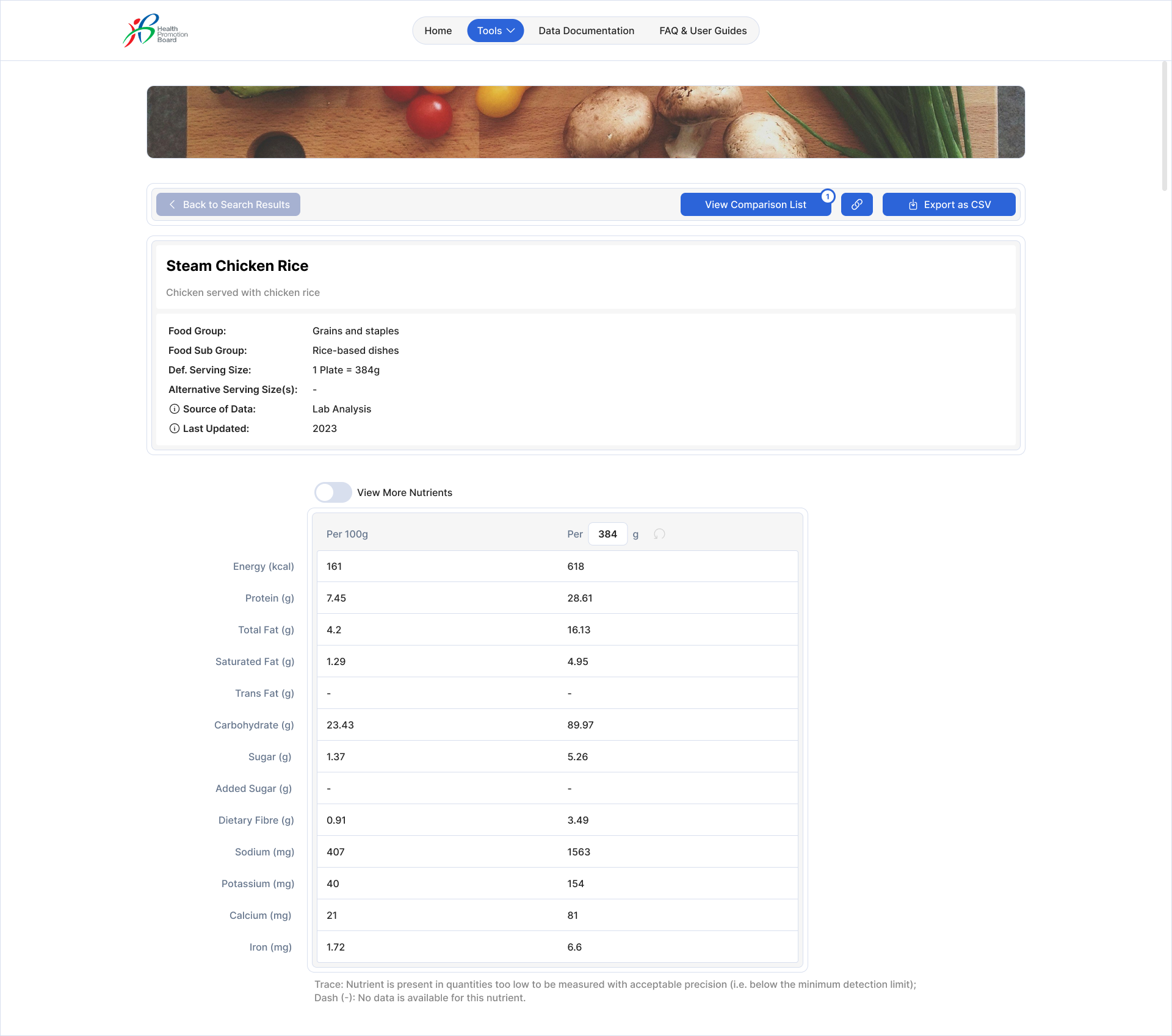Click the vegetables banner image
Viewport: 1172px width, 1036px height.
586,122
